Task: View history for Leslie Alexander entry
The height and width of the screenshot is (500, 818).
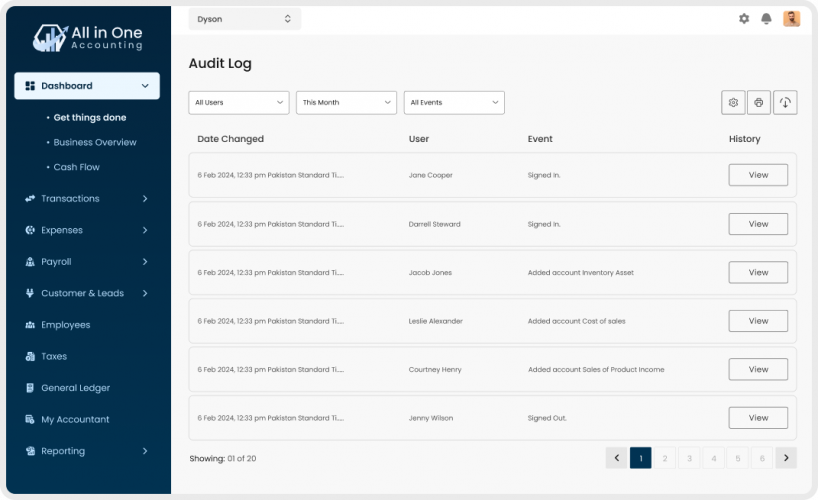Action: tap(758, 321)
